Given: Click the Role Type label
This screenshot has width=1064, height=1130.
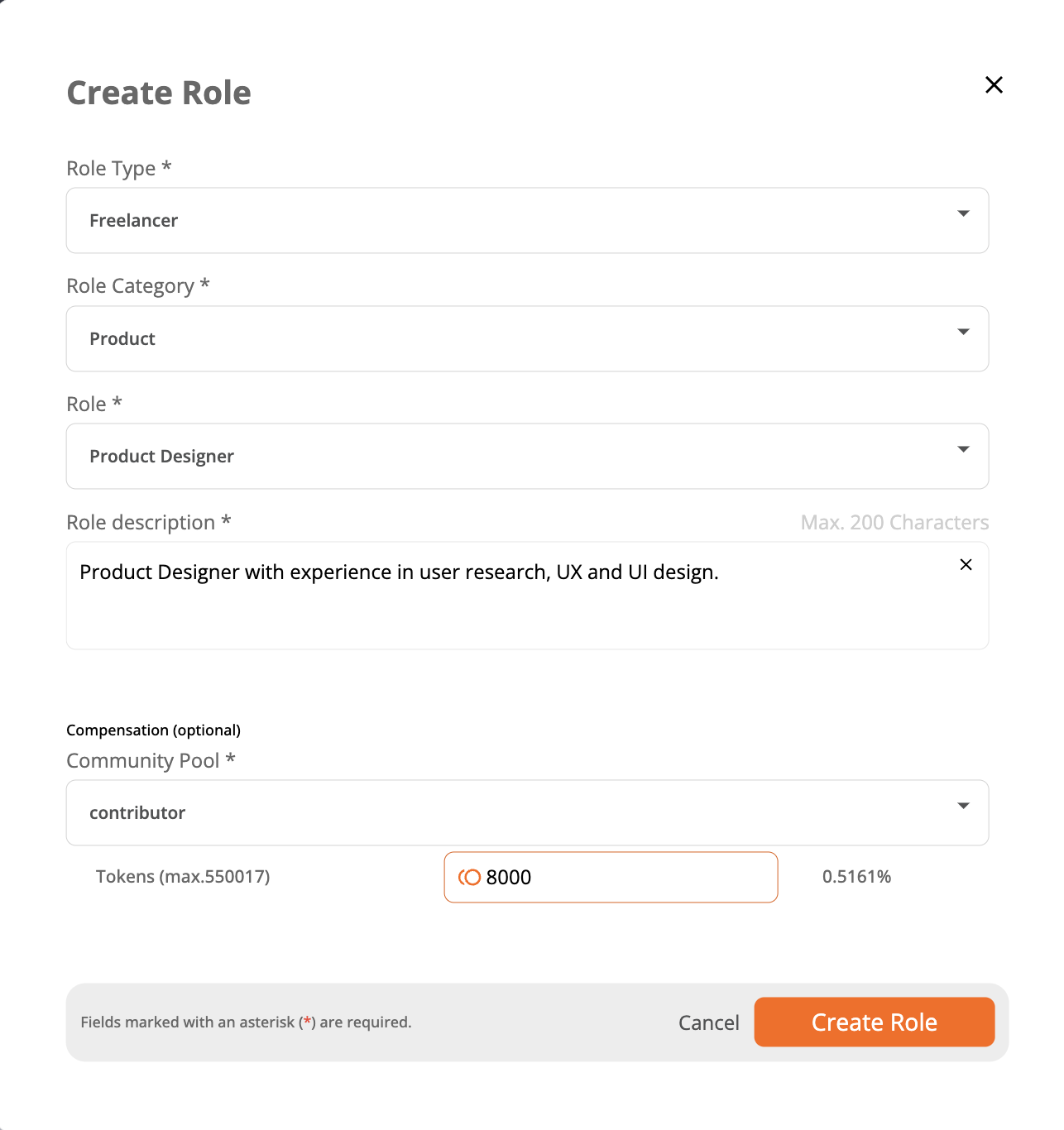Looking at the screenshot, I should pyautogui.click(x=118, y=169).
